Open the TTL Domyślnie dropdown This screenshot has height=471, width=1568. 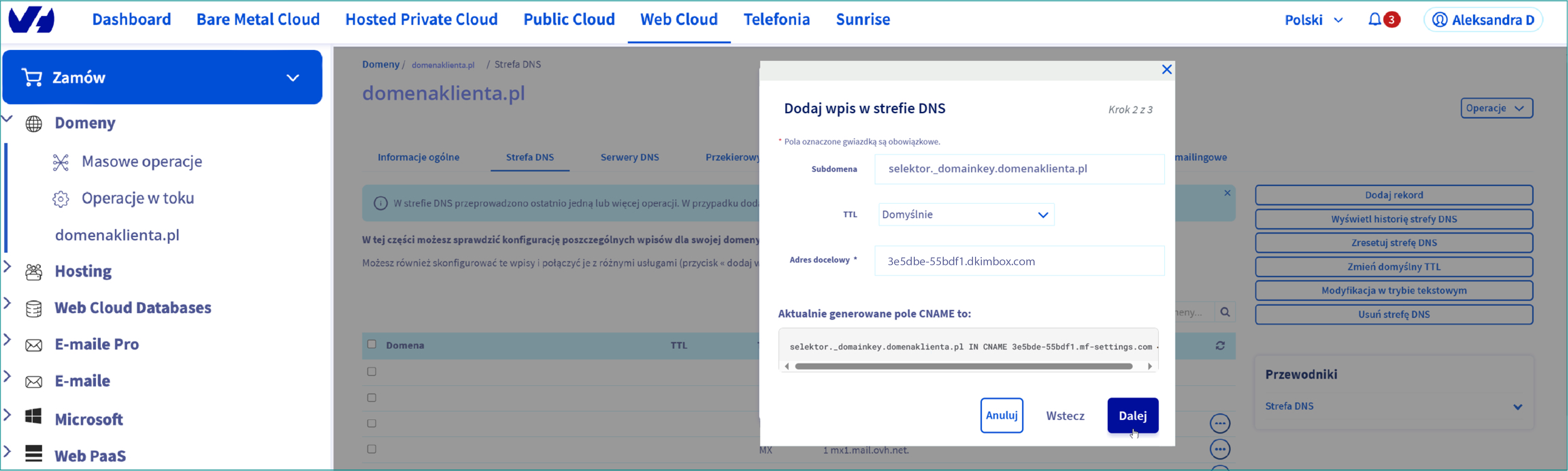(966, 215)
